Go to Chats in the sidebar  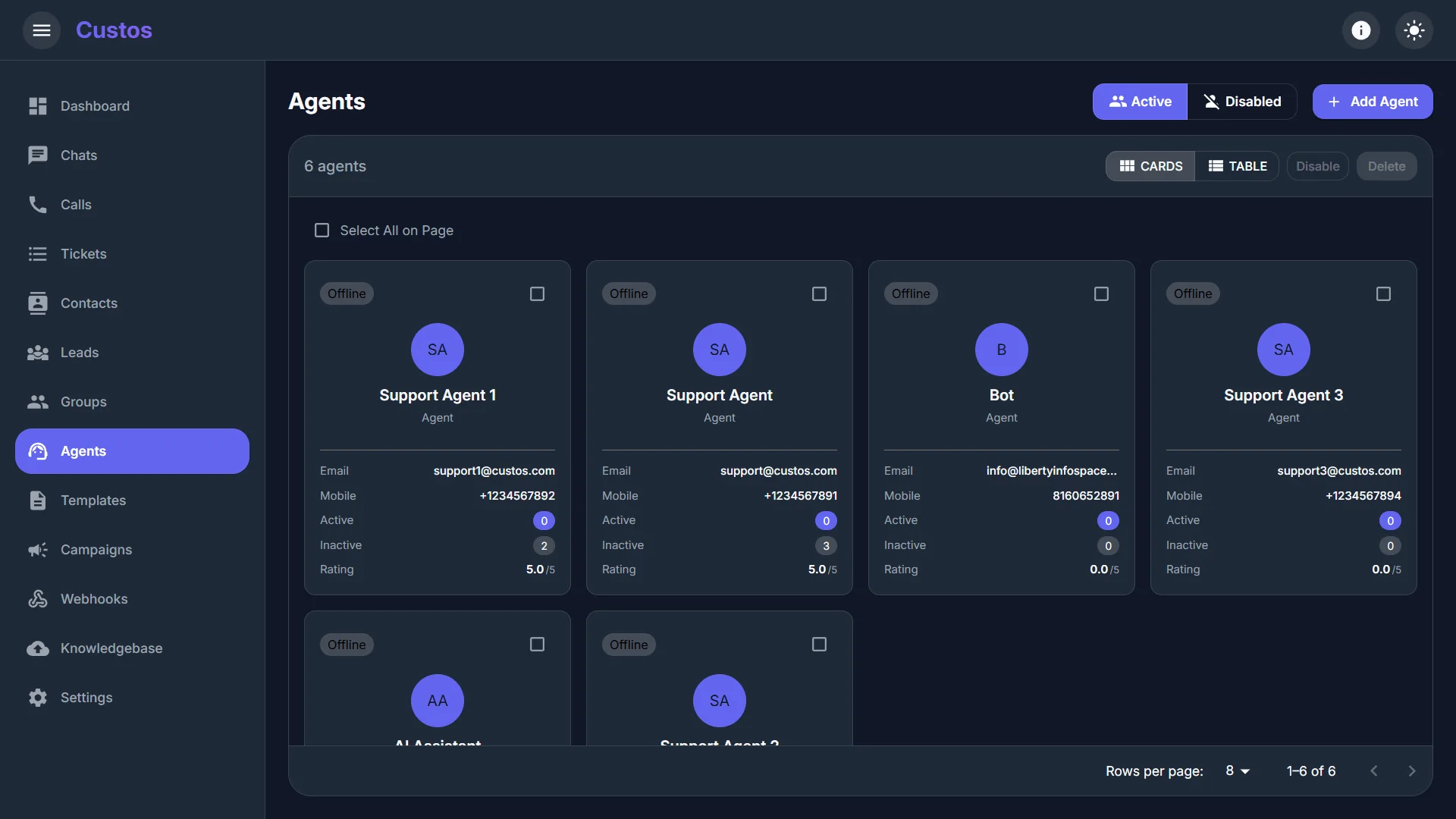(x=132, y=155)
